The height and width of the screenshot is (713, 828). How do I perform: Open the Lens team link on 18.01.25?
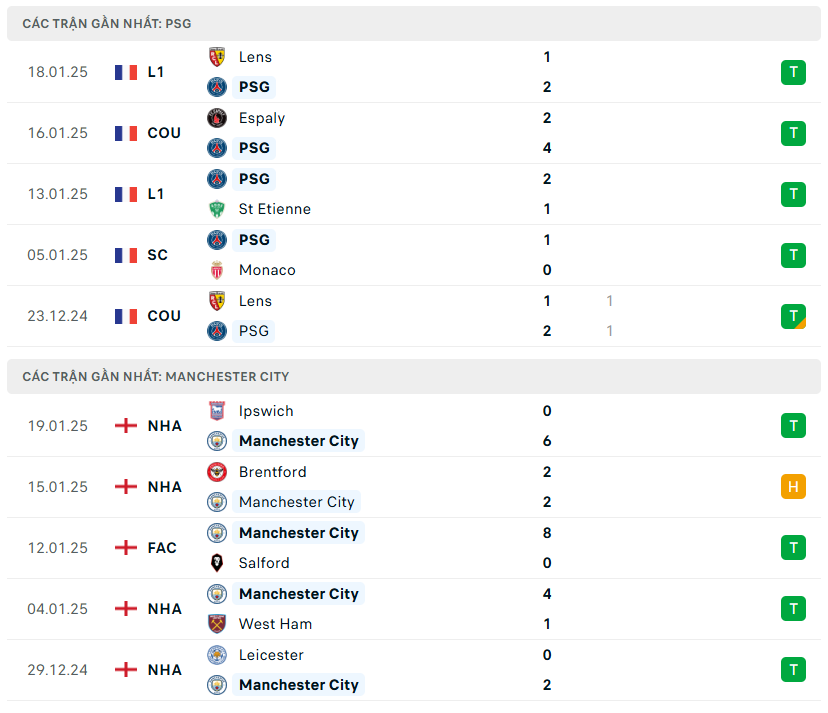pos(255,57)
